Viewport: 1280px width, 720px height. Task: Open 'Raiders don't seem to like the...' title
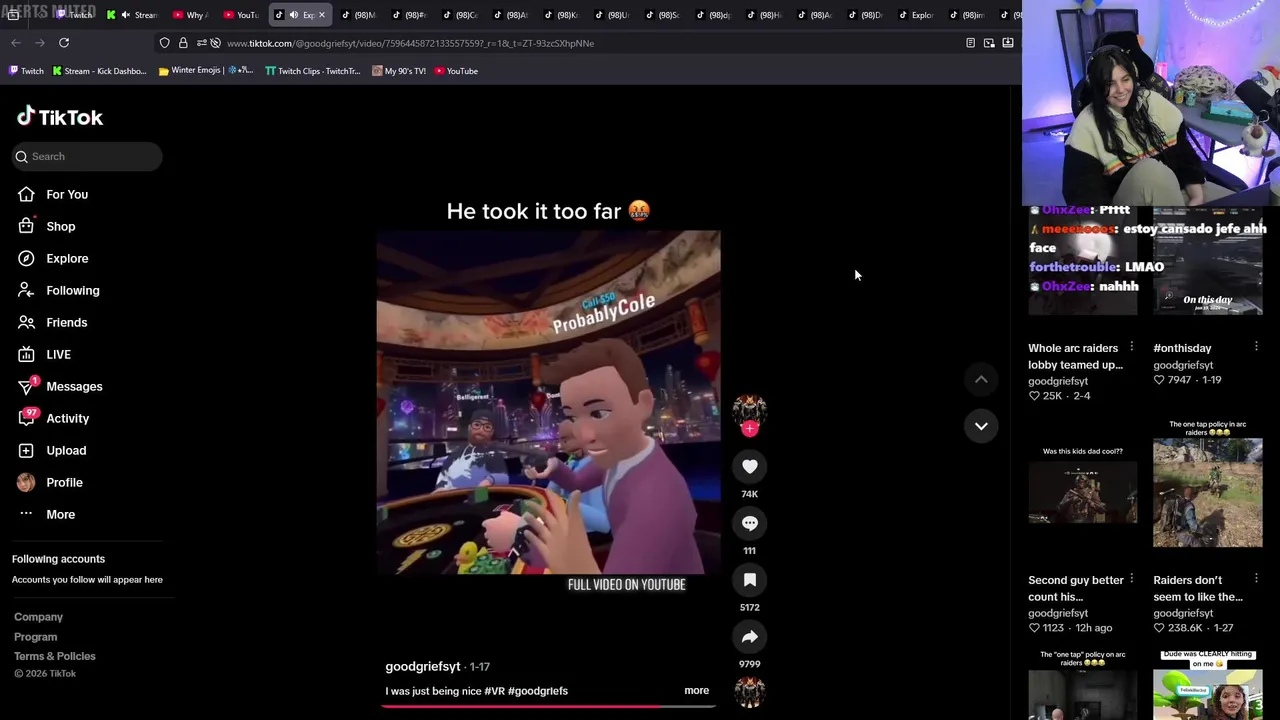1198,588
